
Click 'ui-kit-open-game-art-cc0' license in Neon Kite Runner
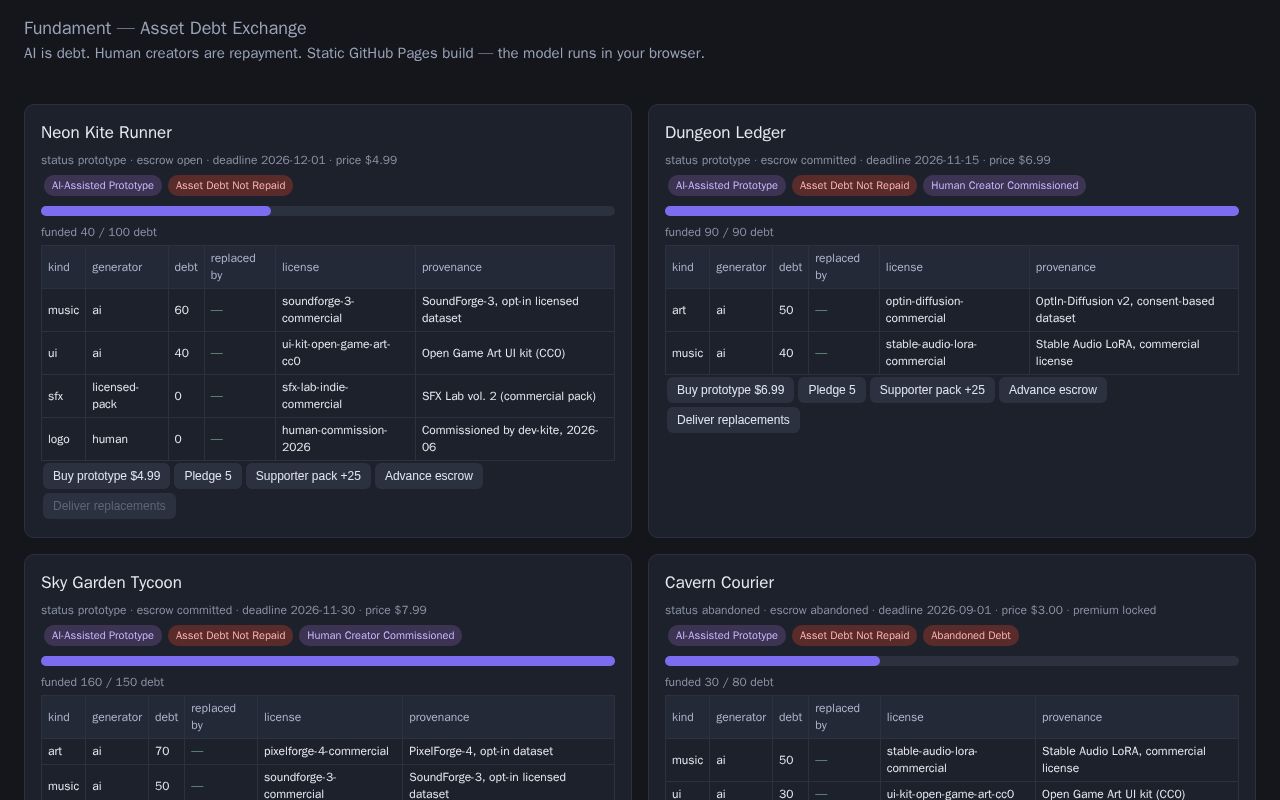coord(345,353)
